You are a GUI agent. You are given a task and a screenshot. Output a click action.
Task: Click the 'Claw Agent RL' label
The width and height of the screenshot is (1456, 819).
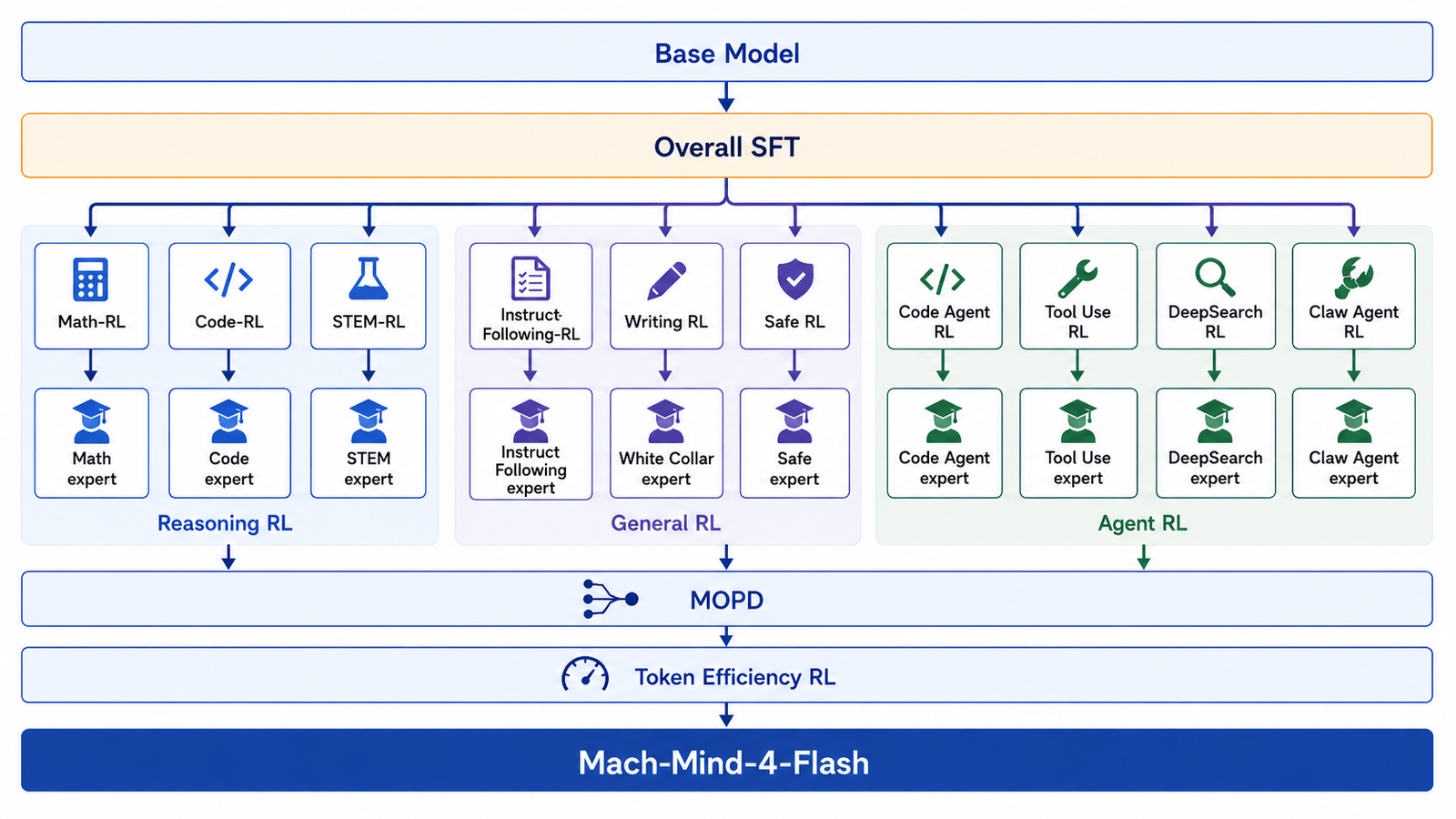point(1353,322)
